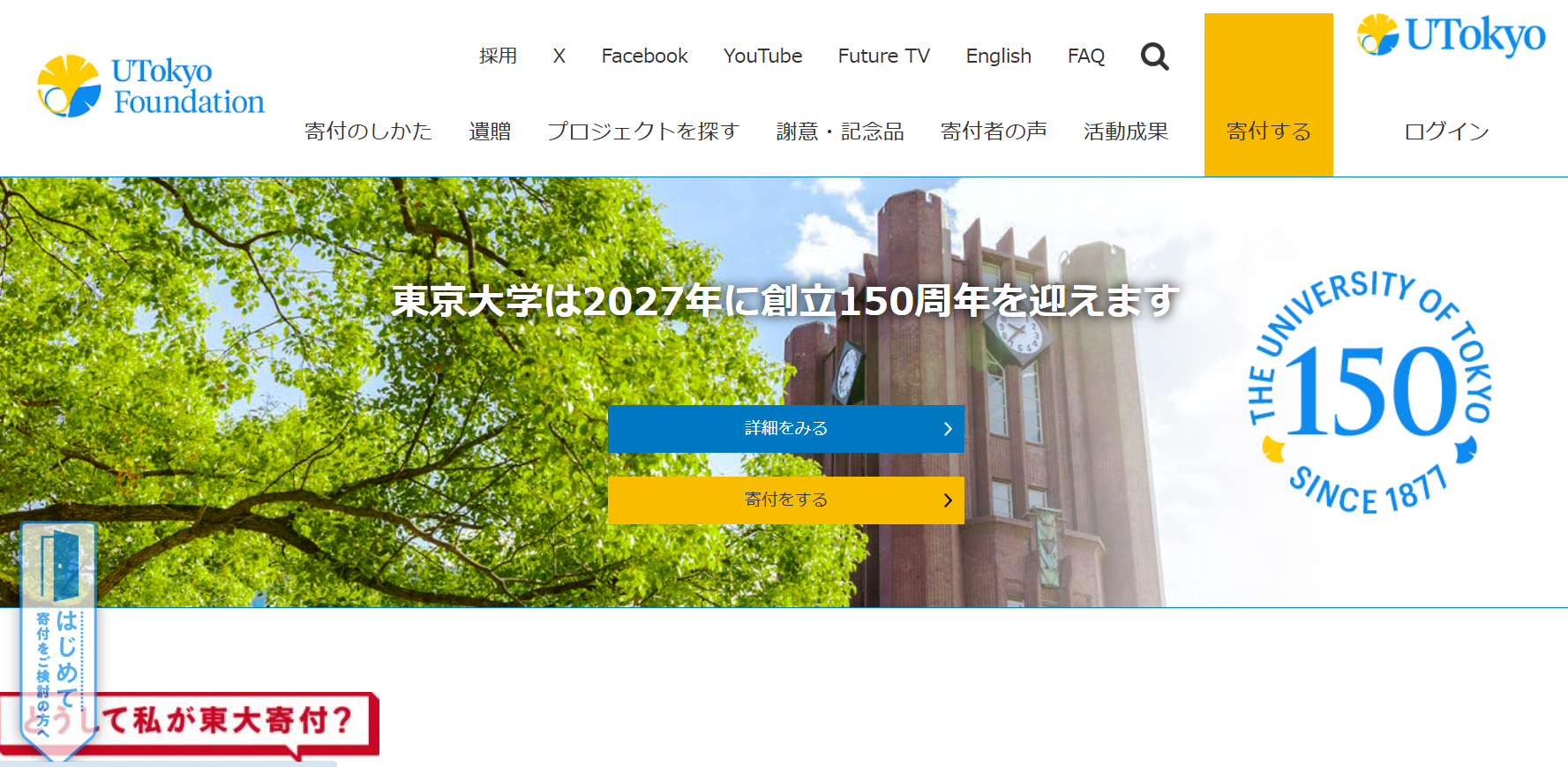Open the 採用 link
Image resolution: width=1568 pixels, height=767 pixels.
coord(498,56)
